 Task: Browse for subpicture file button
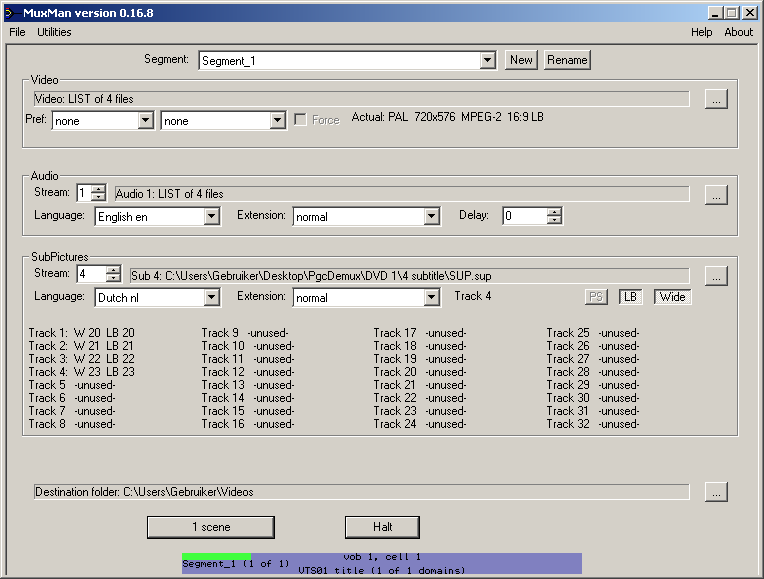coord(716,276)
